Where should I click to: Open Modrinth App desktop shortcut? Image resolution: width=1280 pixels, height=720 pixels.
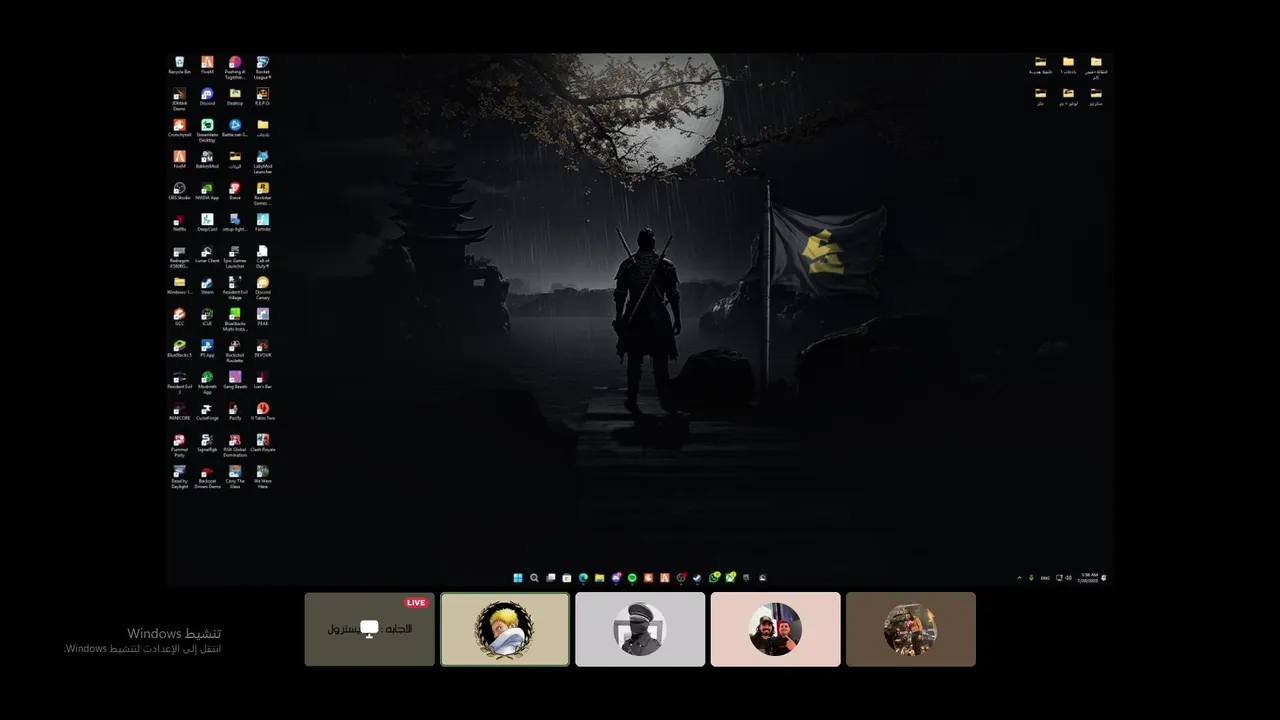tap(207, 382)
